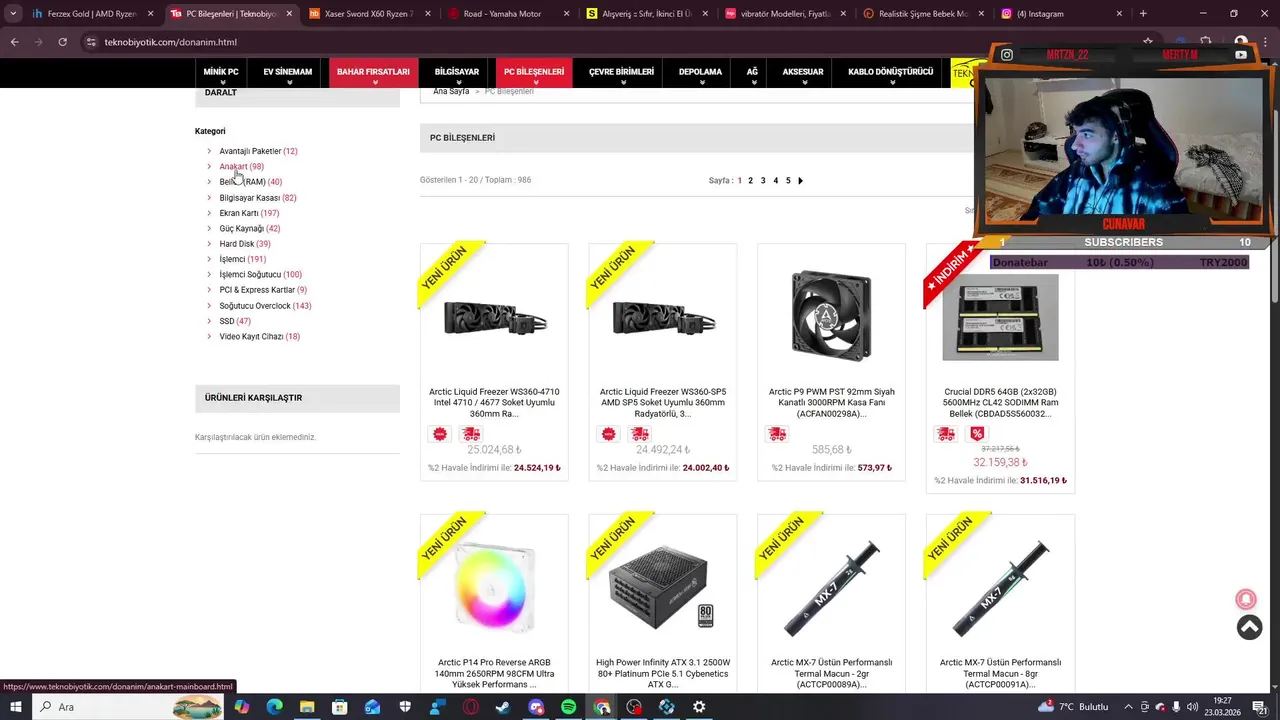Select Avantajlı Paketler category
The width and height of the screenshot is (1280, 720).
[x=258, y=151]
